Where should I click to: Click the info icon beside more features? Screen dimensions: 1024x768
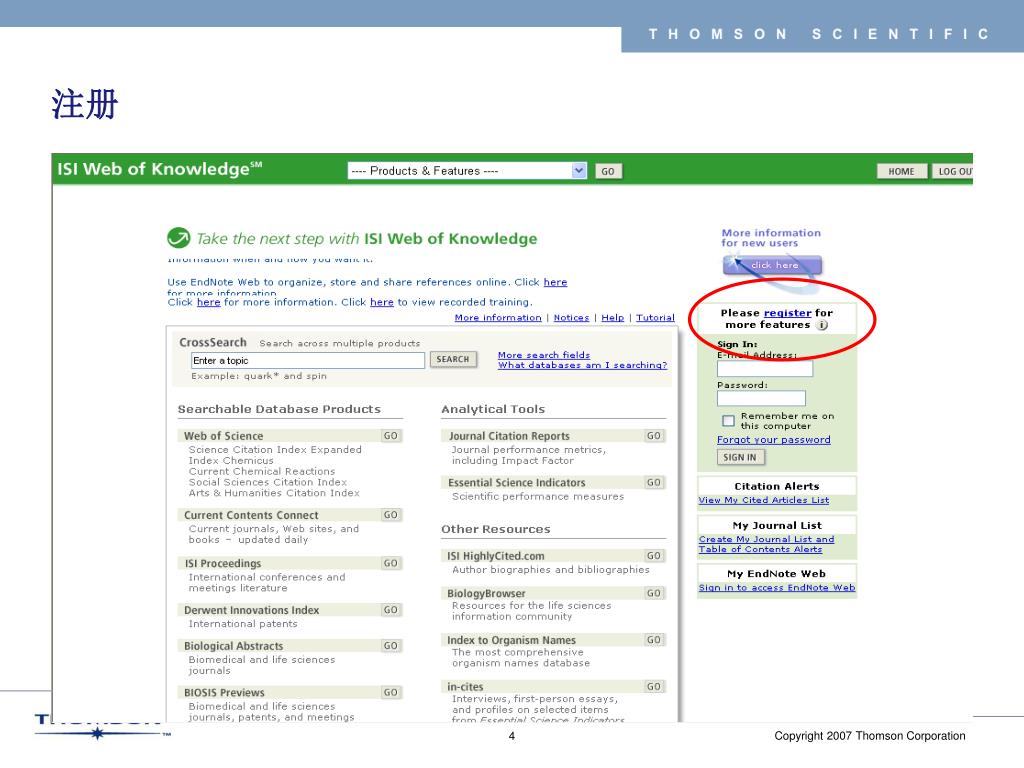coord(822,325)
